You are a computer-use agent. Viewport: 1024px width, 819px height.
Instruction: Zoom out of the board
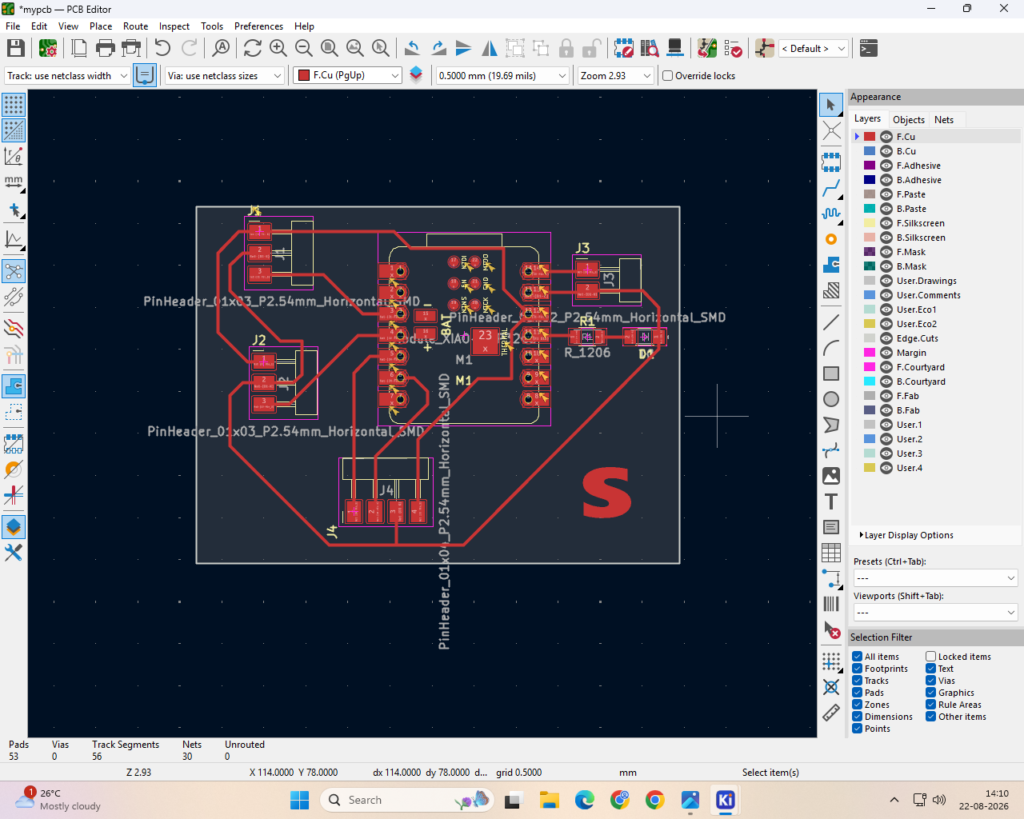(304, 48)
